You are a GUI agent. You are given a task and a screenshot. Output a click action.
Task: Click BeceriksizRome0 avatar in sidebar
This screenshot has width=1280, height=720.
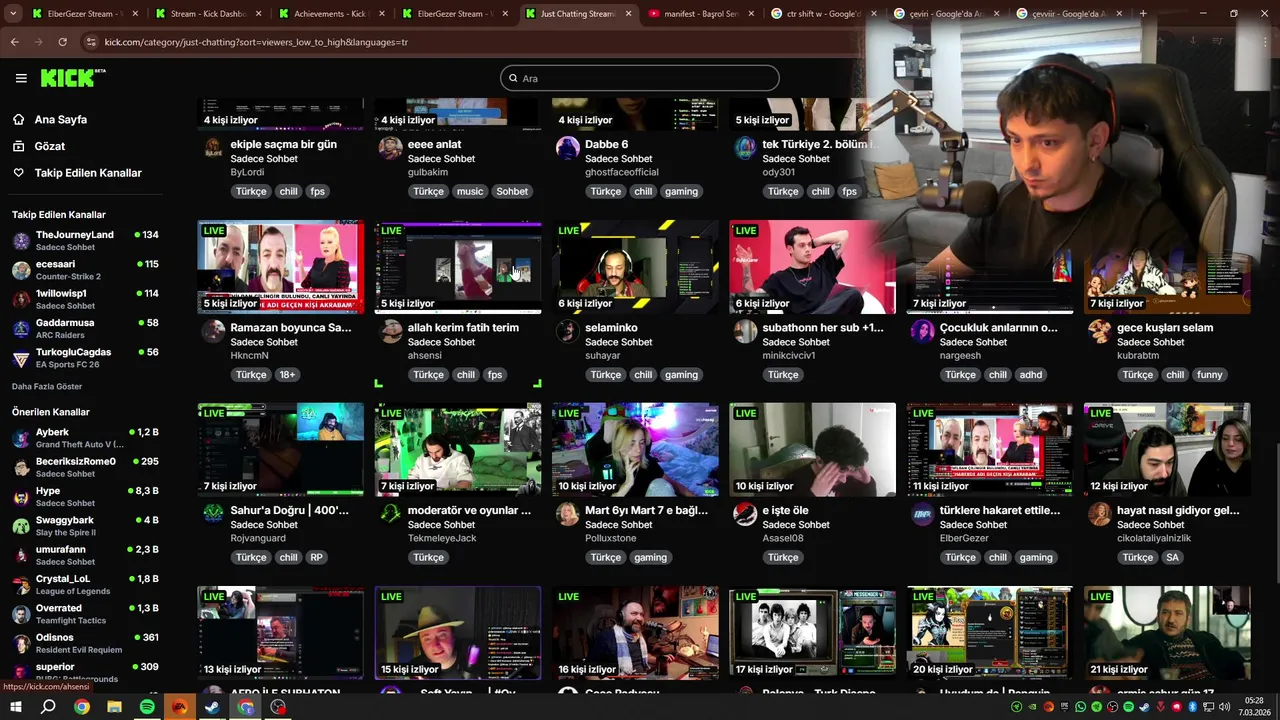pyautogui.click(x=21, y=467)
